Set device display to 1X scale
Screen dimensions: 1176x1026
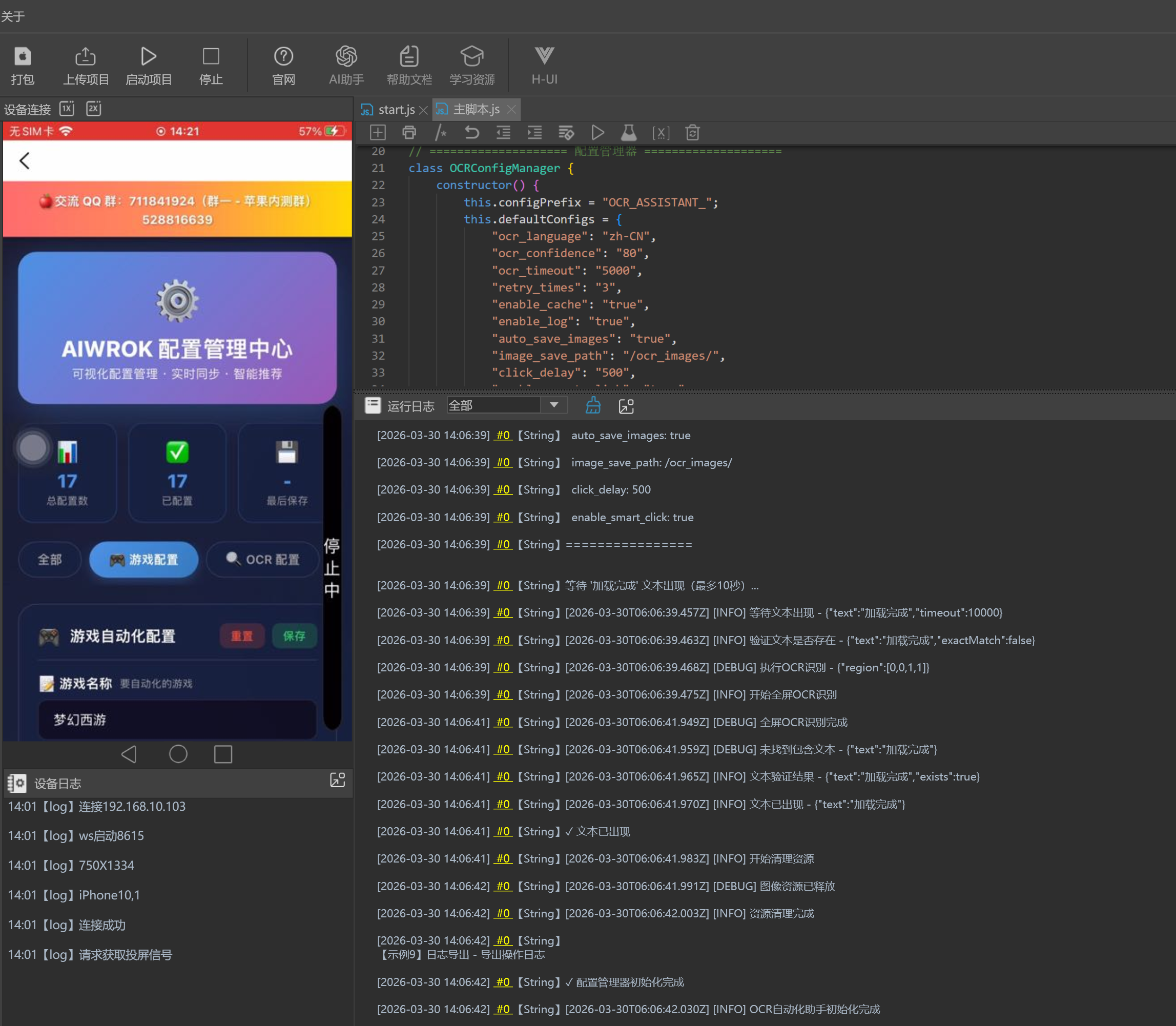point(67,109)
